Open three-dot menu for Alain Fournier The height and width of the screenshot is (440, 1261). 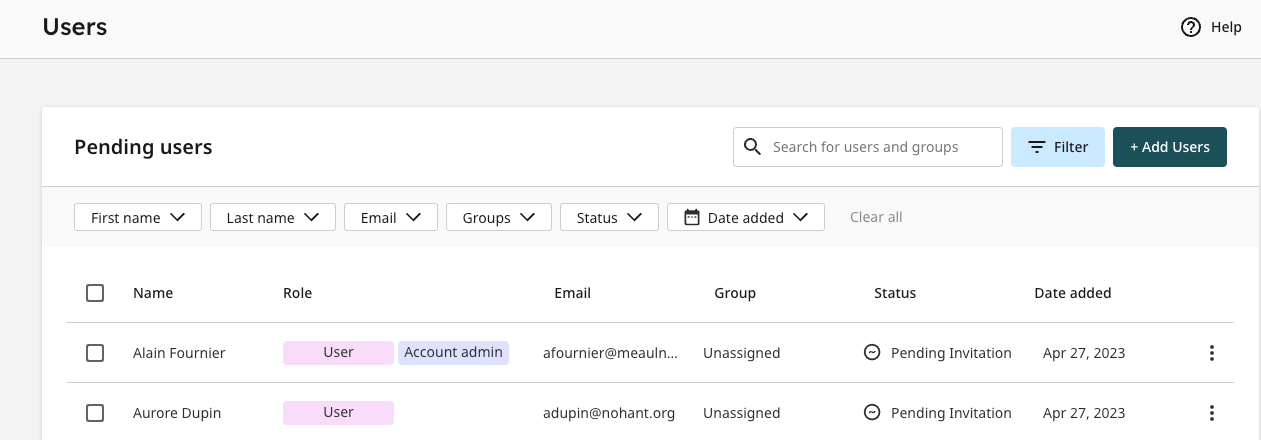1211,353
